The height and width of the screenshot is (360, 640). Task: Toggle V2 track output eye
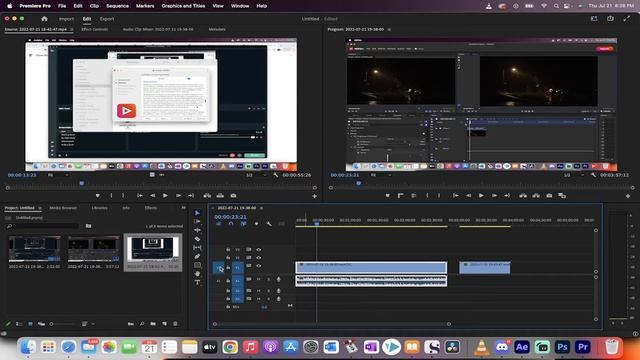pos(258,258)
